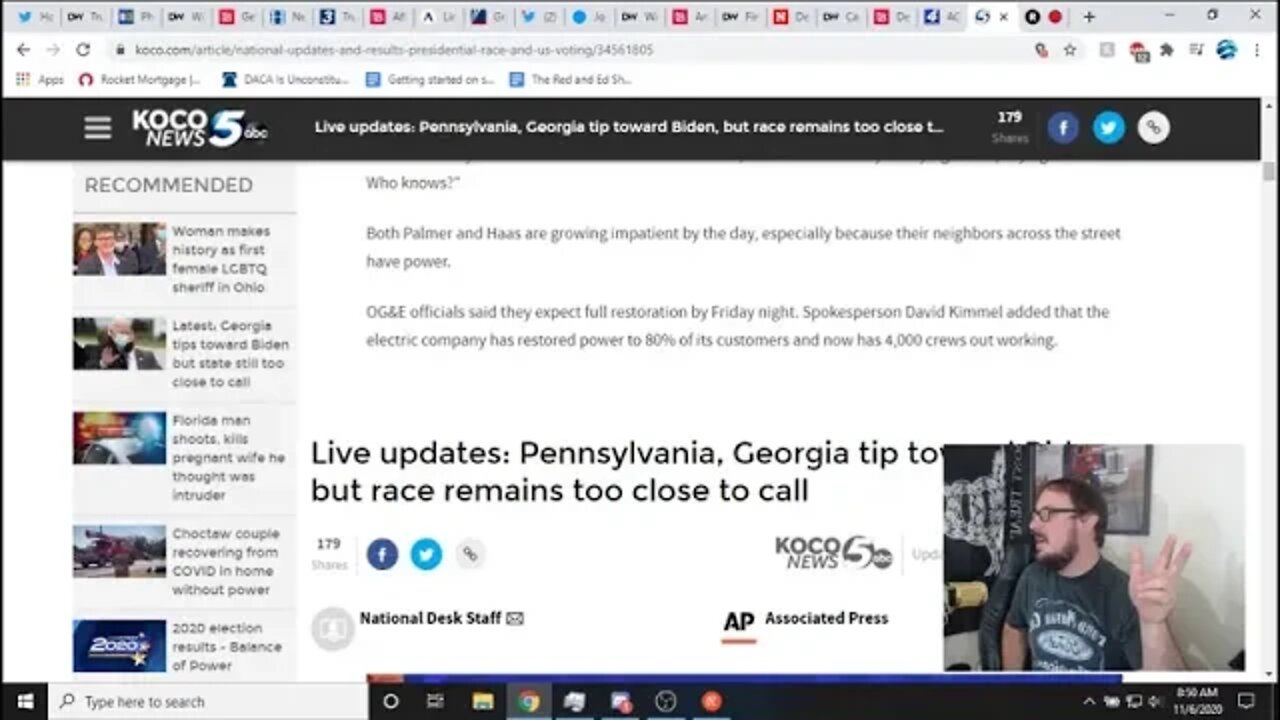Click the 2020 election results thumbnail
The image size is (1280, 720).
(x=119, y=646)
